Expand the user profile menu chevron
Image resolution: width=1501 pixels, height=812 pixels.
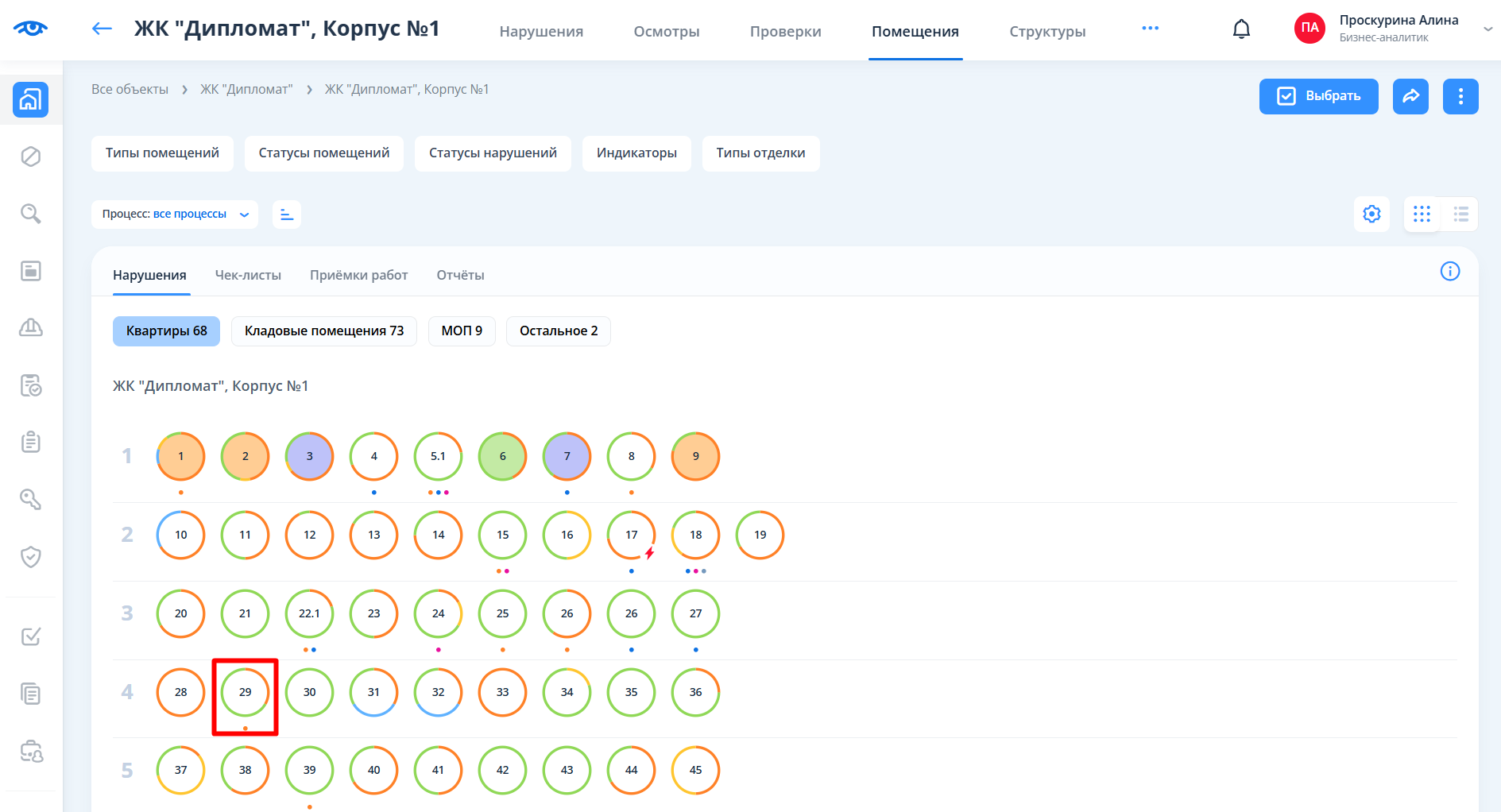point(1487,29)
